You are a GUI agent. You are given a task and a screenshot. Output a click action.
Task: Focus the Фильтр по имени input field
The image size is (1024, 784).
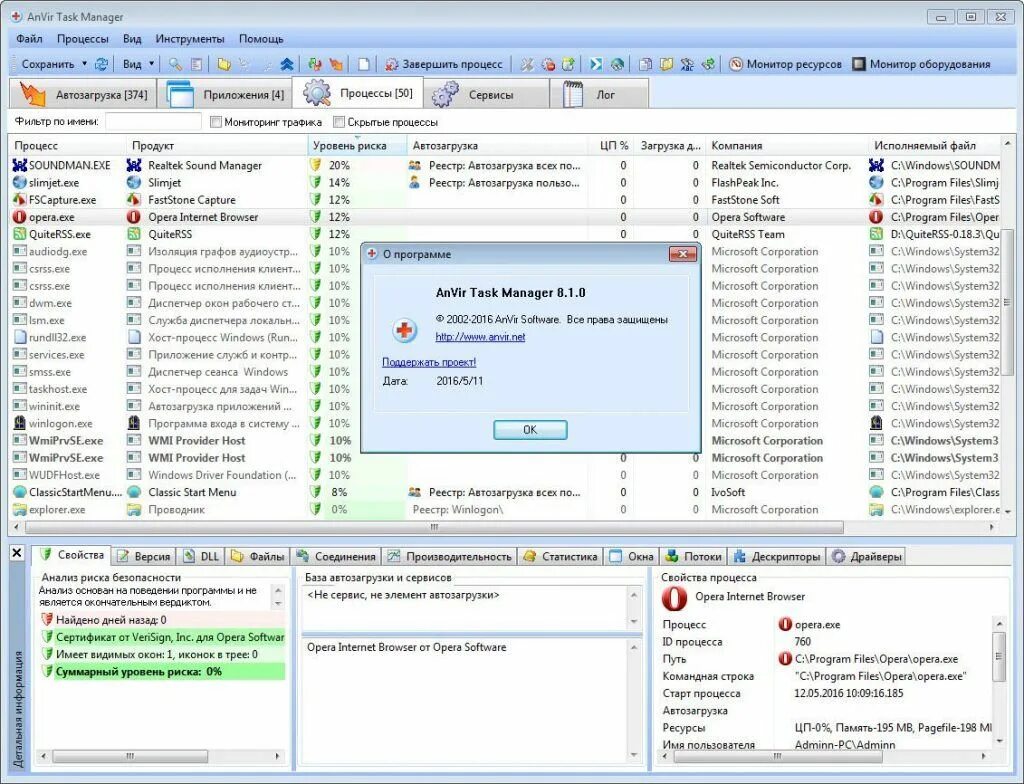coord(153,122)
